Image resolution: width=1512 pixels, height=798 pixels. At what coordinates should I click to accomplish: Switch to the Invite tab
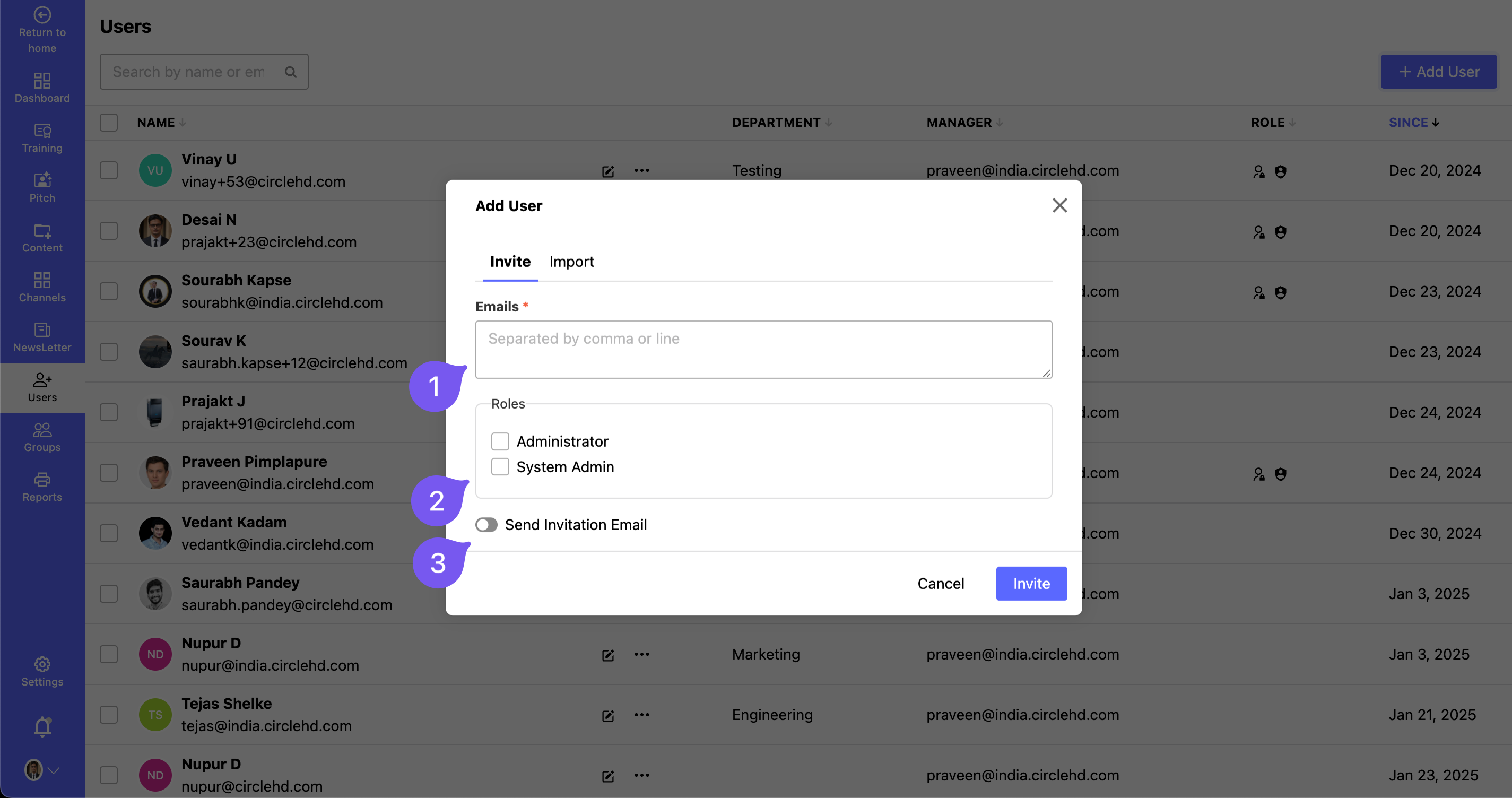pos(510,261)
